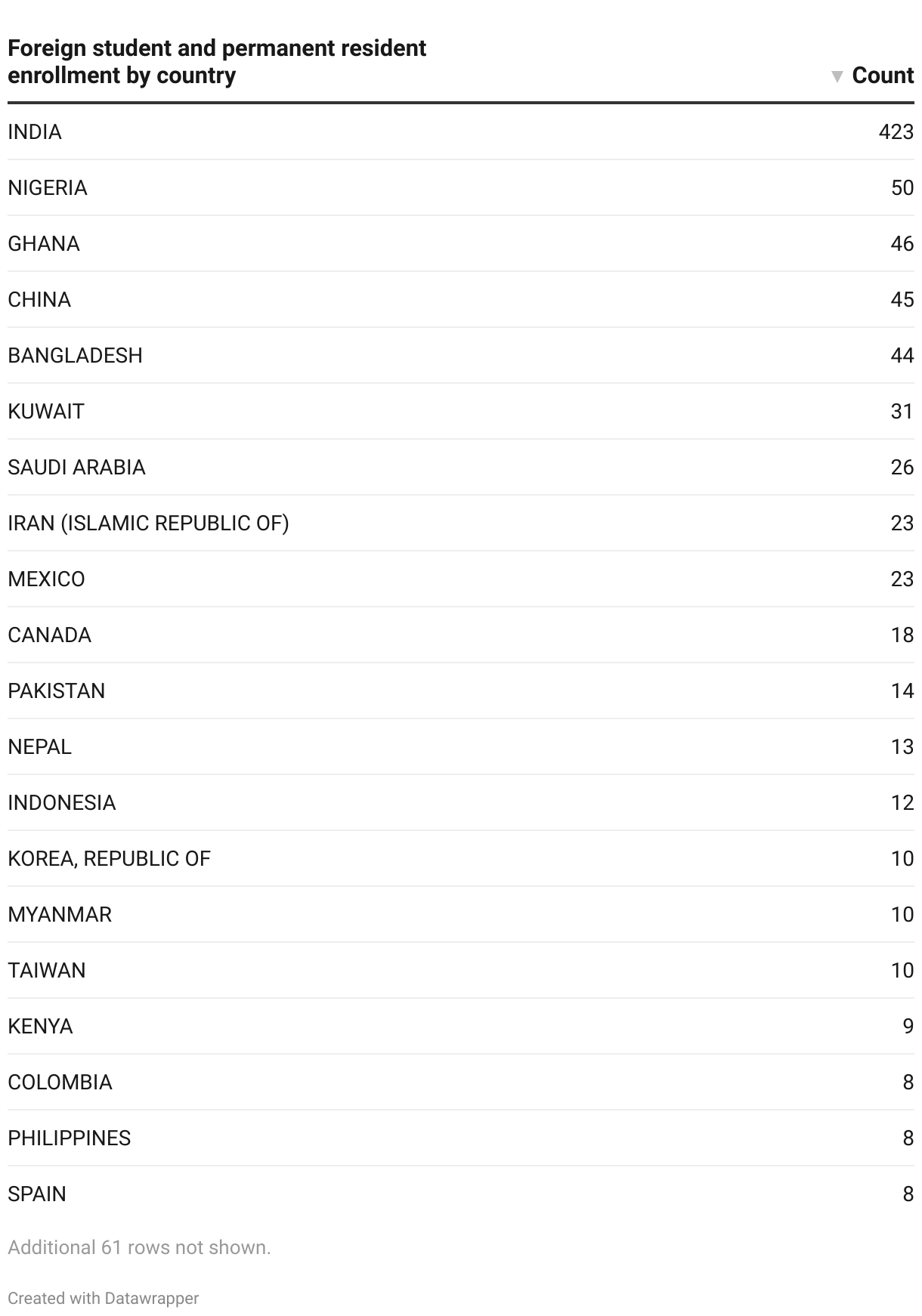
Task: Click the count value 423
Action: [x=896, y=132]
